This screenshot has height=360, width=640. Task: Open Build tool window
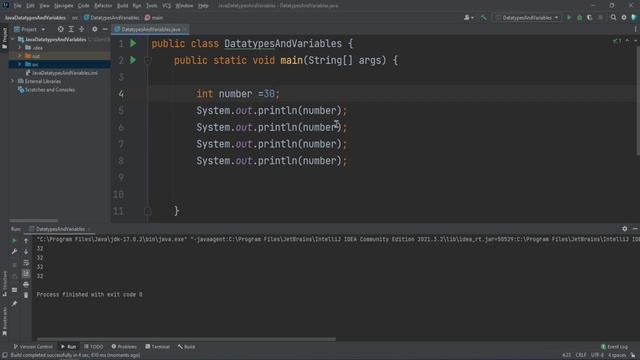tap(187, 347)
